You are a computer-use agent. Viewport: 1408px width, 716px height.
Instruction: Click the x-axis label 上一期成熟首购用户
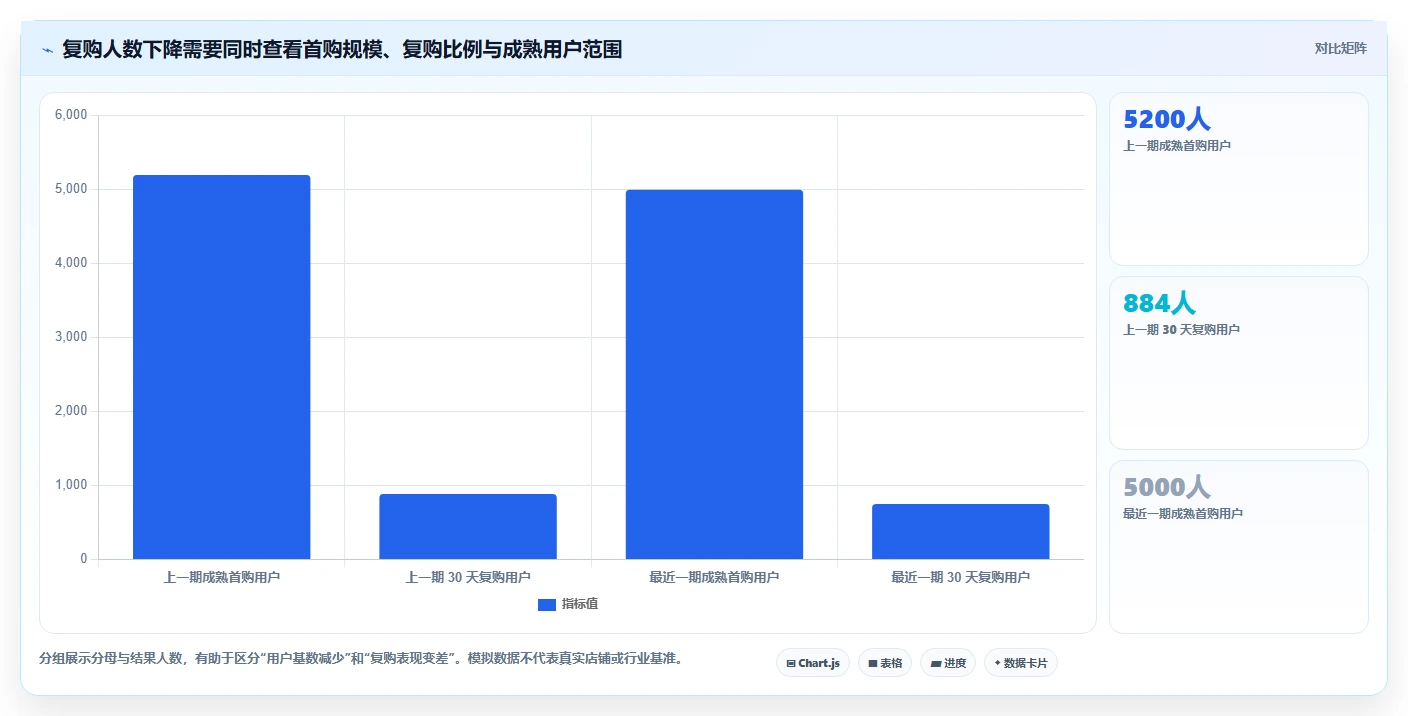(x=222, y=577)
